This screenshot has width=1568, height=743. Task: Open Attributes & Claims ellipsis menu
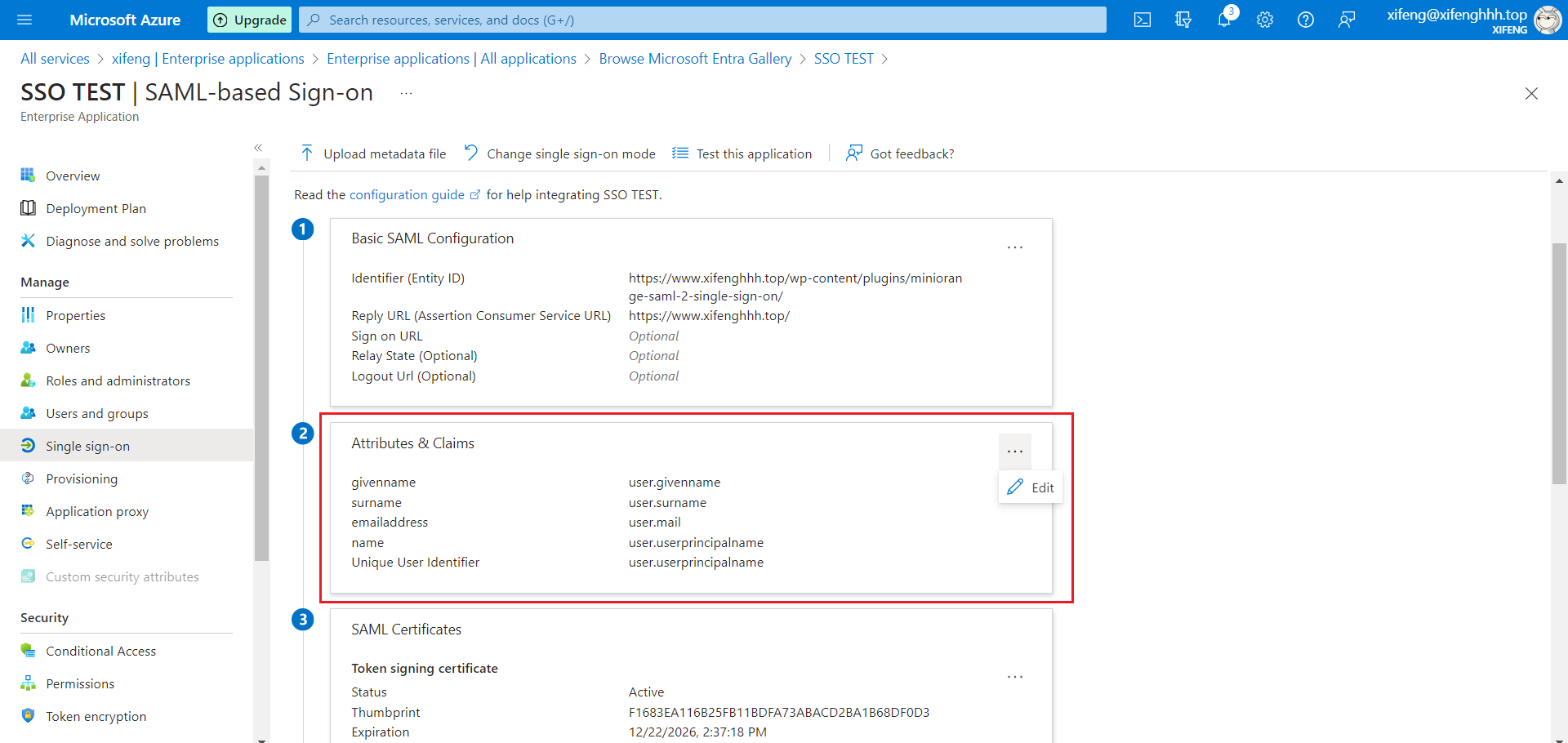click(x=1015, y=452)
